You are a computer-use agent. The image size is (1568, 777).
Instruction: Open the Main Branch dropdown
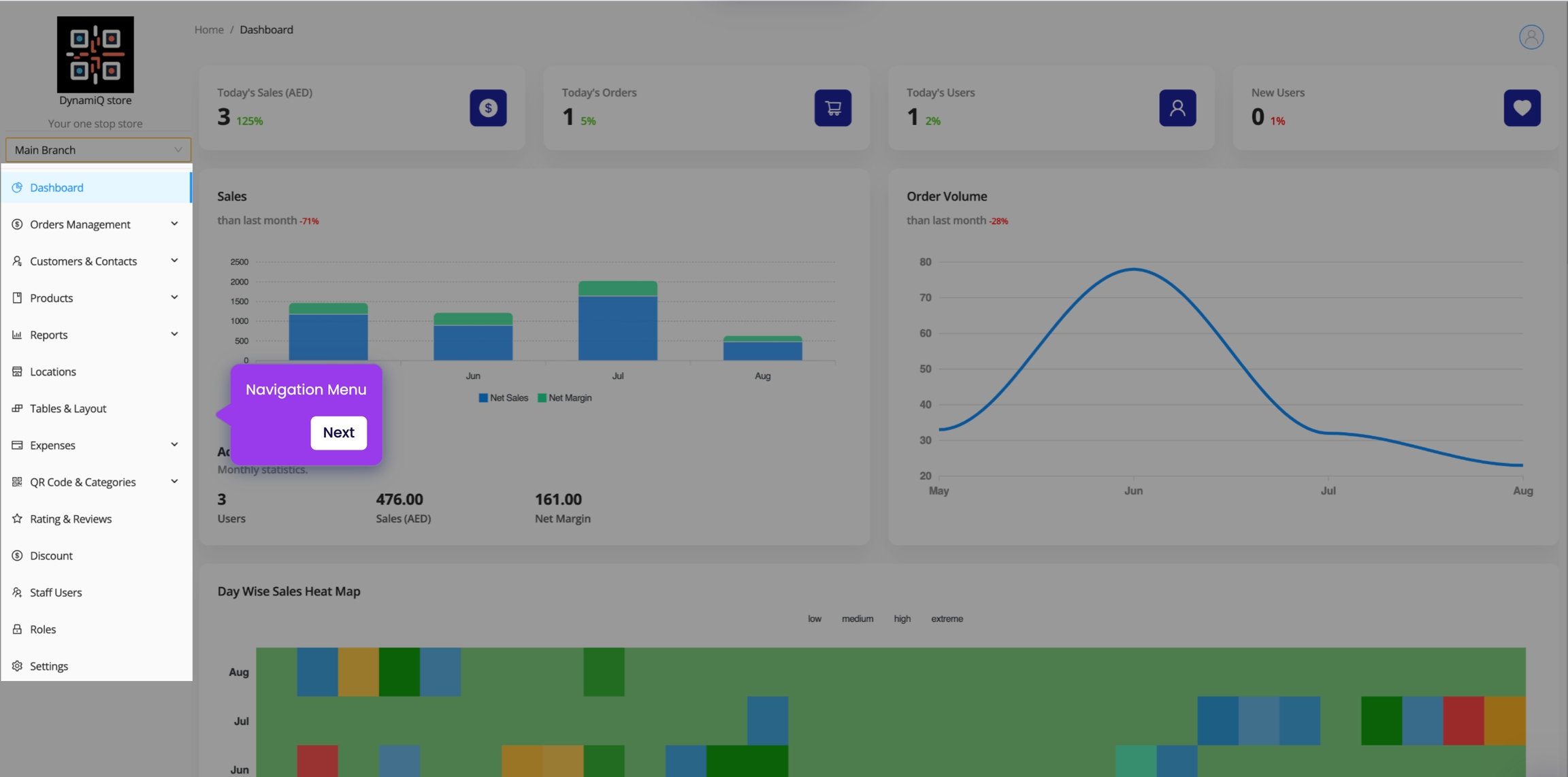pyautogui.click(x=97, y=150)
